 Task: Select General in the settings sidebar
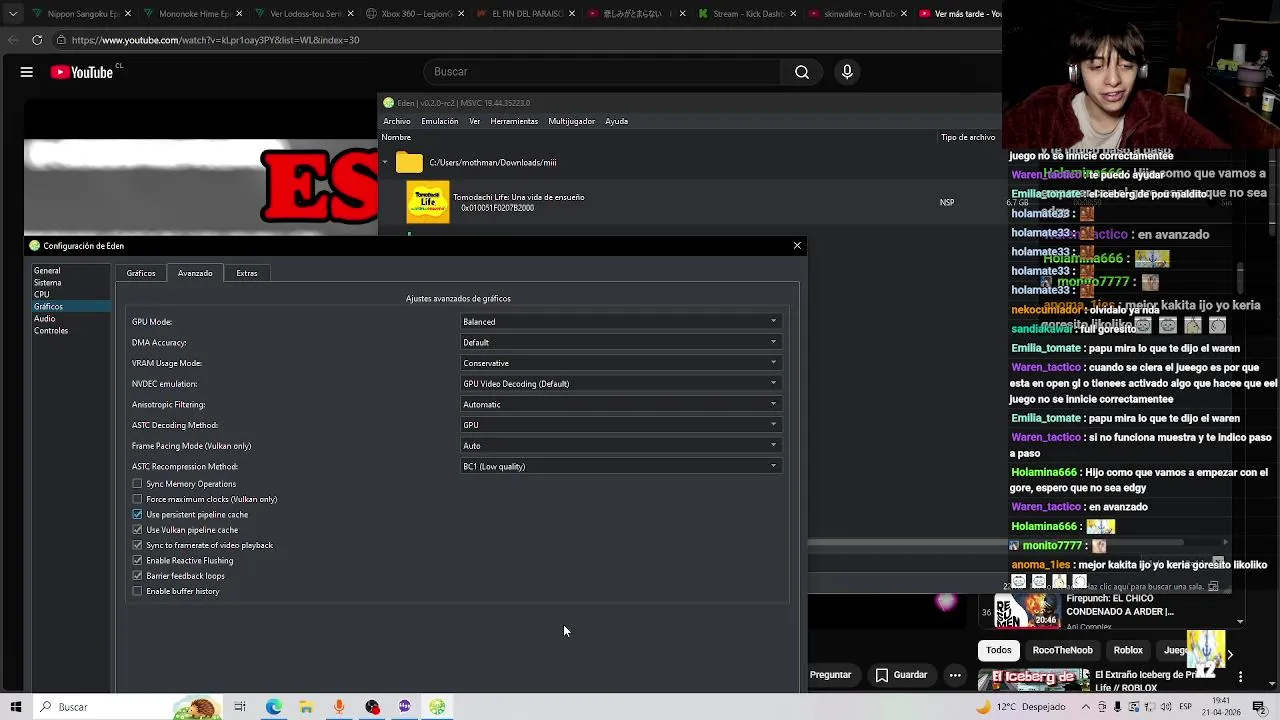point(69,271)
